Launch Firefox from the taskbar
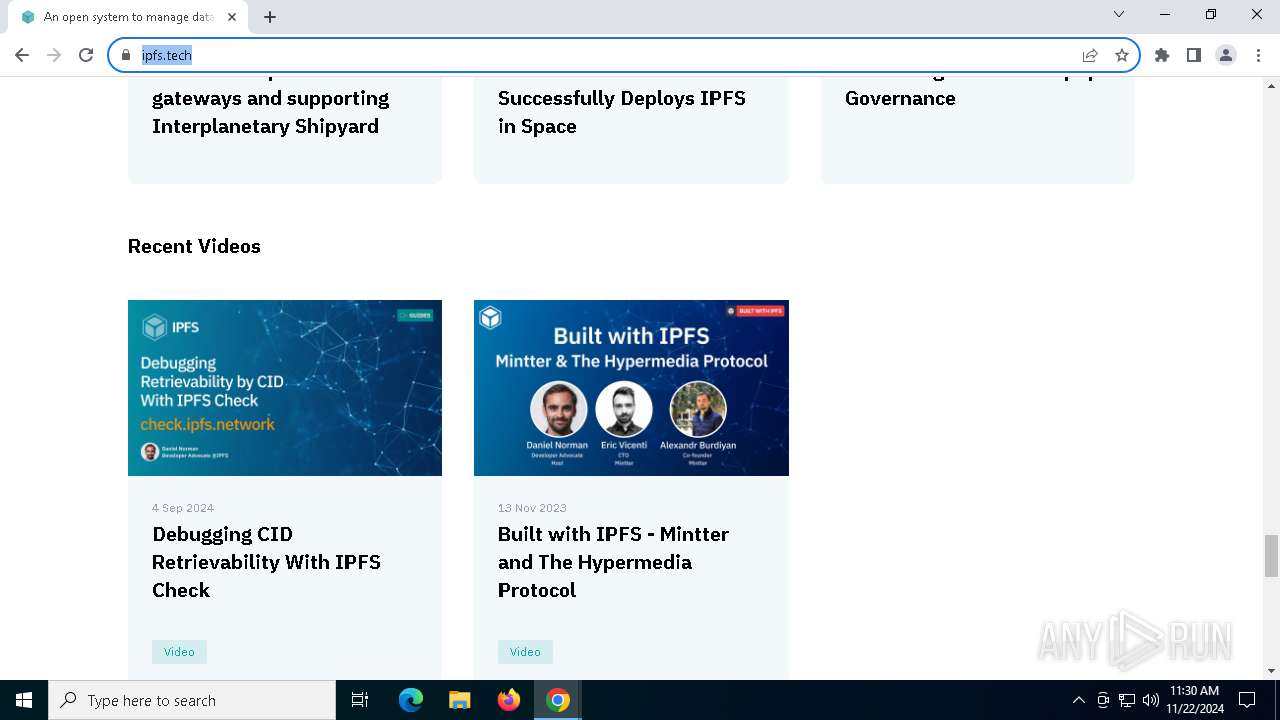The width and height of the screenshot is (1280, 720). click(x=509, y=700)
